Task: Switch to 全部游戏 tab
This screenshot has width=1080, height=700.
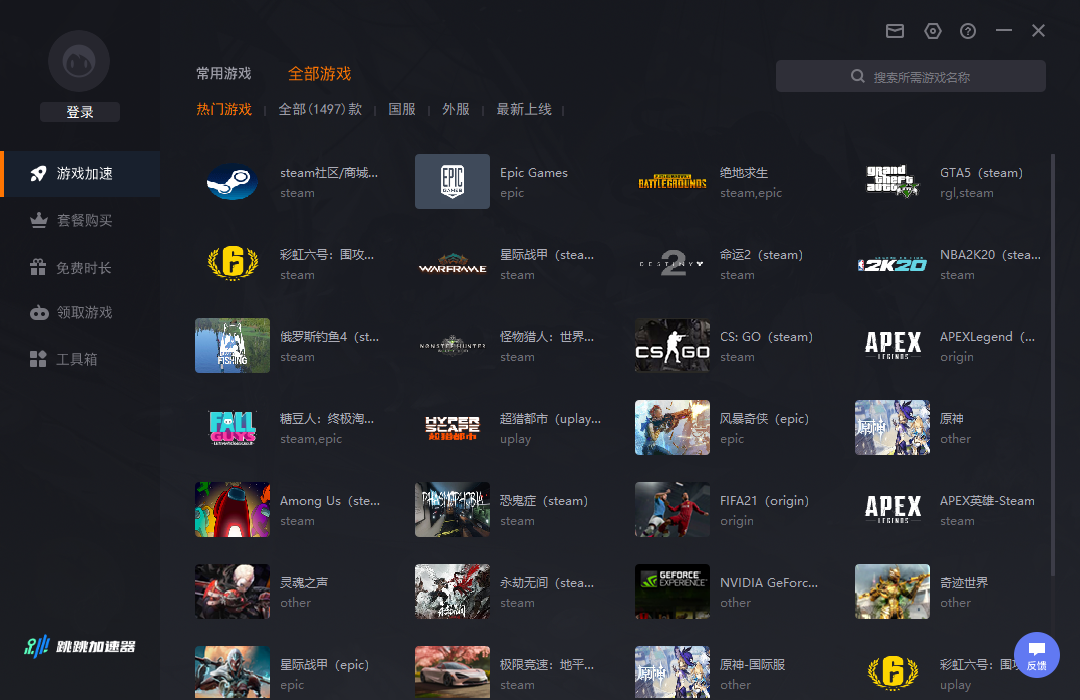Action: point(319,74)
